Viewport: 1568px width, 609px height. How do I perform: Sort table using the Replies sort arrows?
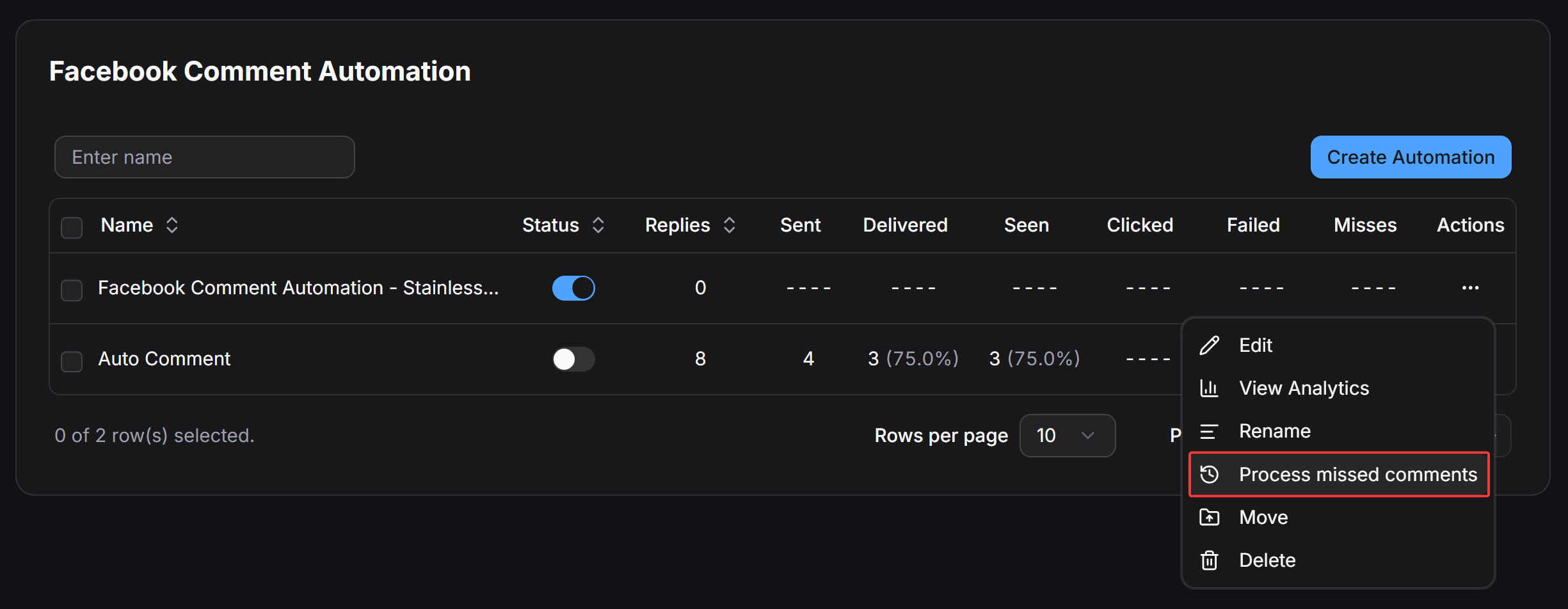tap(729, 225)
